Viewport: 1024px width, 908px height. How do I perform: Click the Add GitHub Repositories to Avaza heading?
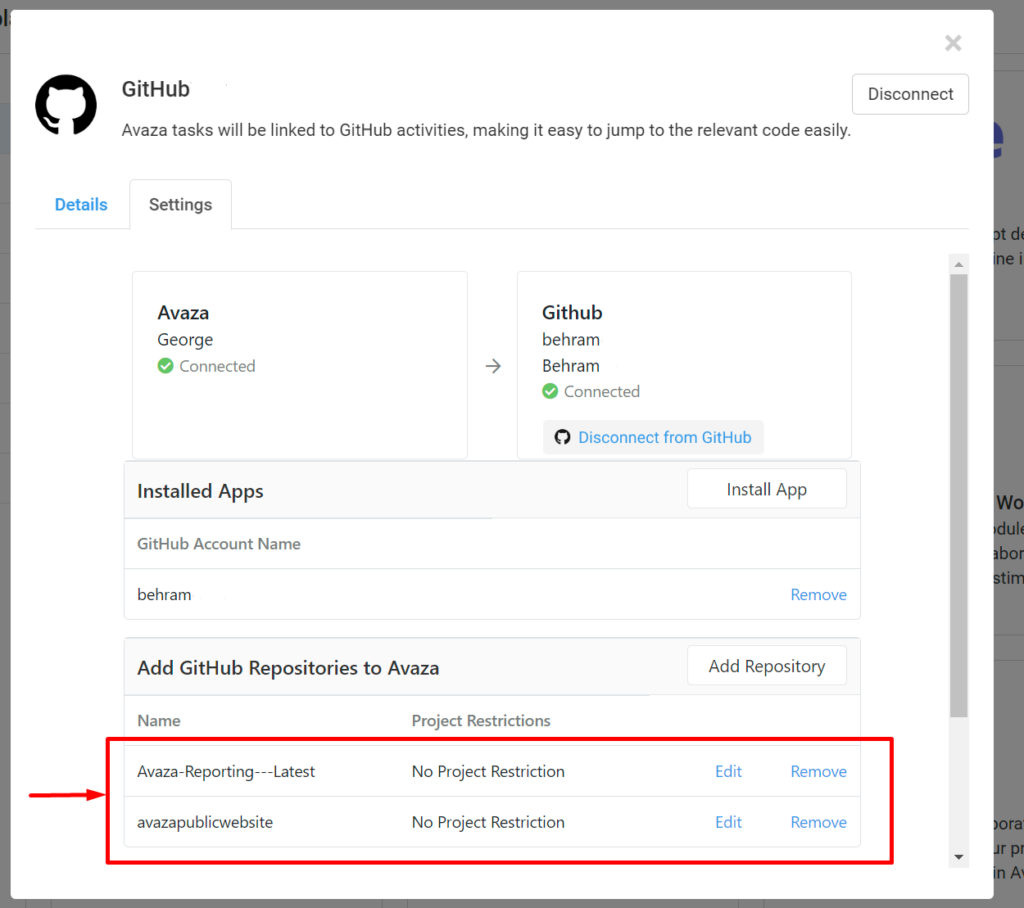[x=288, y=668]
